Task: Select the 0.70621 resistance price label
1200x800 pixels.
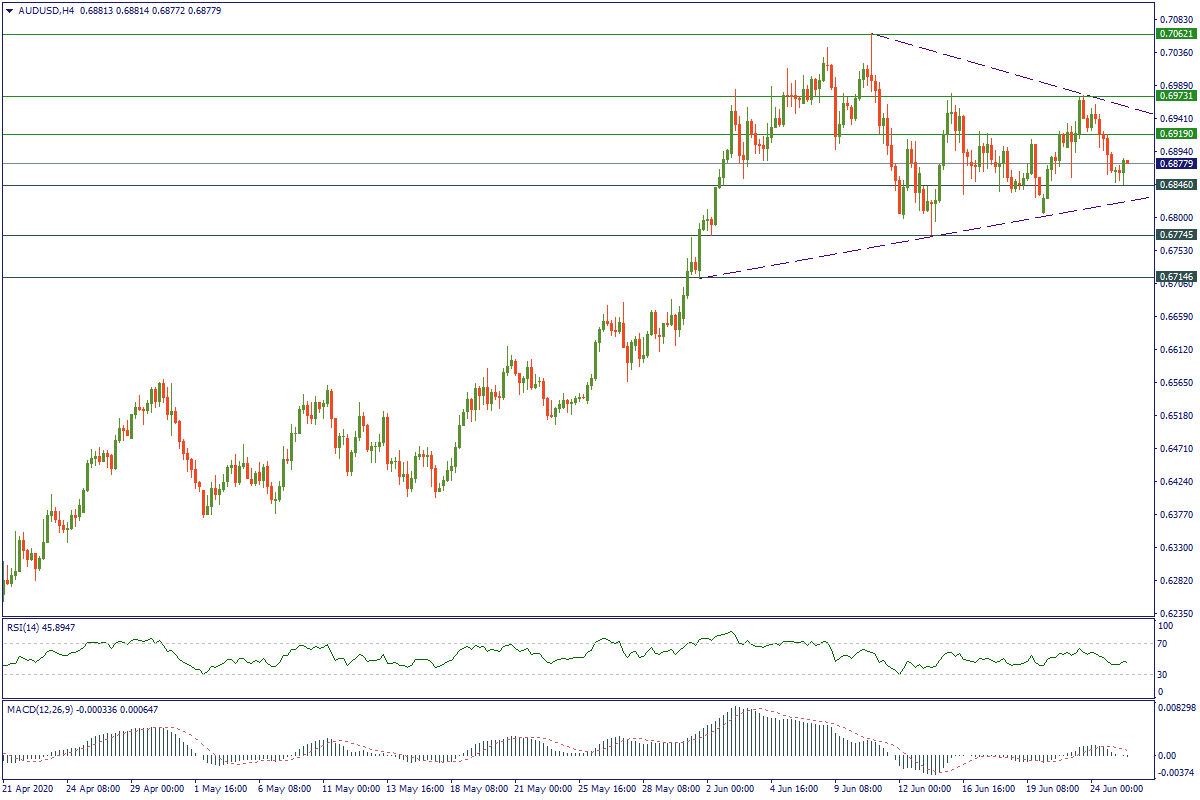Action: [x=1176, y=33]
